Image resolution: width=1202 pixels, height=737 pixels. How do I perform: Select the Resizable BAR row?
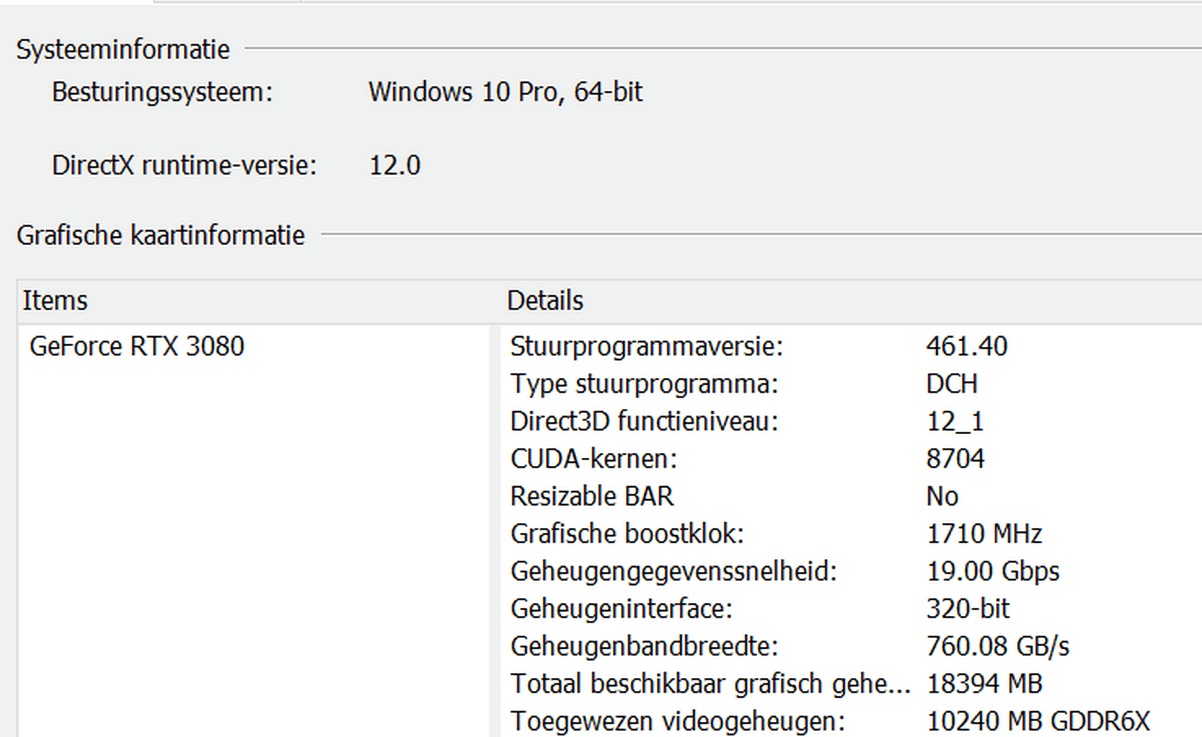(x=592, y=496)
